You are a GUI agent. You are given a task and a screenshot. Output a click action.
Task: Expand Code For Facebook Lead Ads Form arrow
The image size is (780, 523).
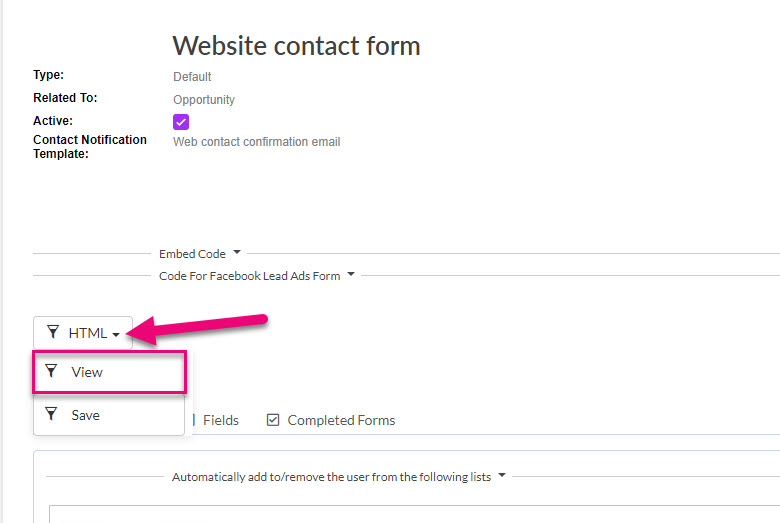pyautogui.click(x=351, y=274)
